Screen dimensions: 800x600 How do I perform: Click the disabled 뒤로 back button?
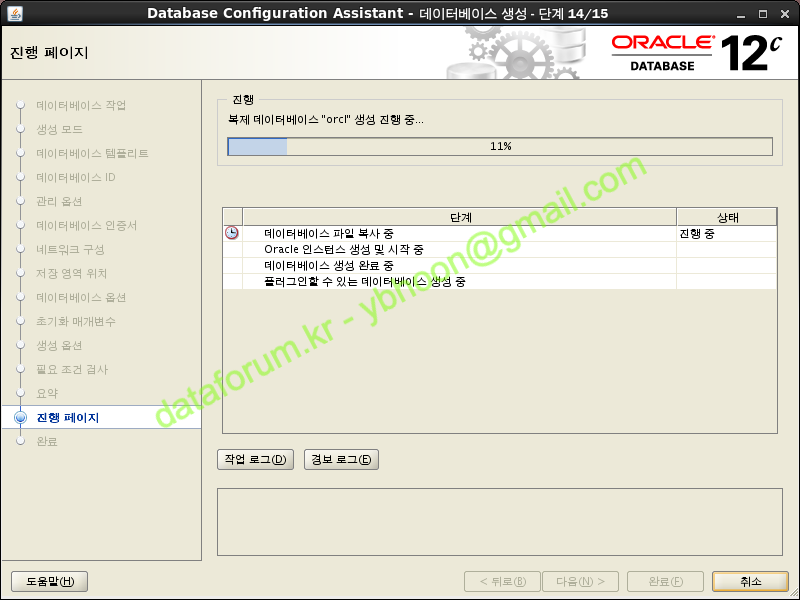point(502,582)
